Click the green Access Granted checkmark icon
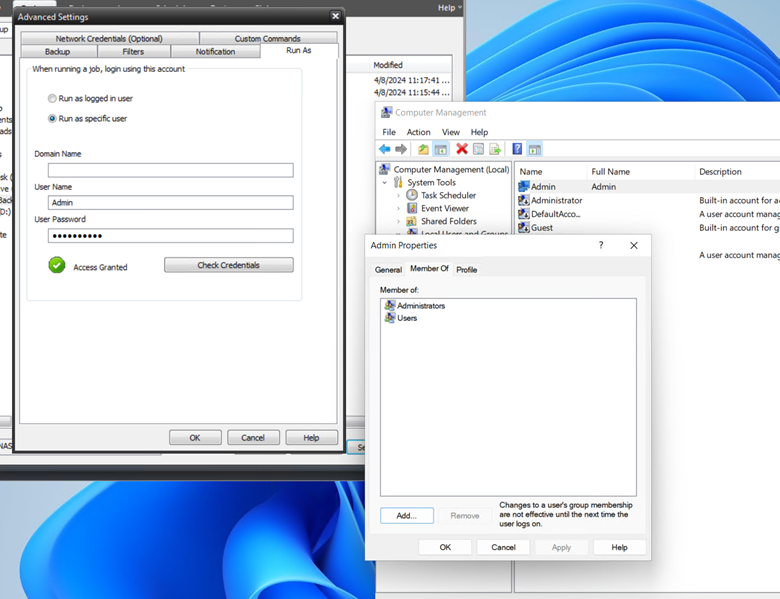 (x=57, y=265)
